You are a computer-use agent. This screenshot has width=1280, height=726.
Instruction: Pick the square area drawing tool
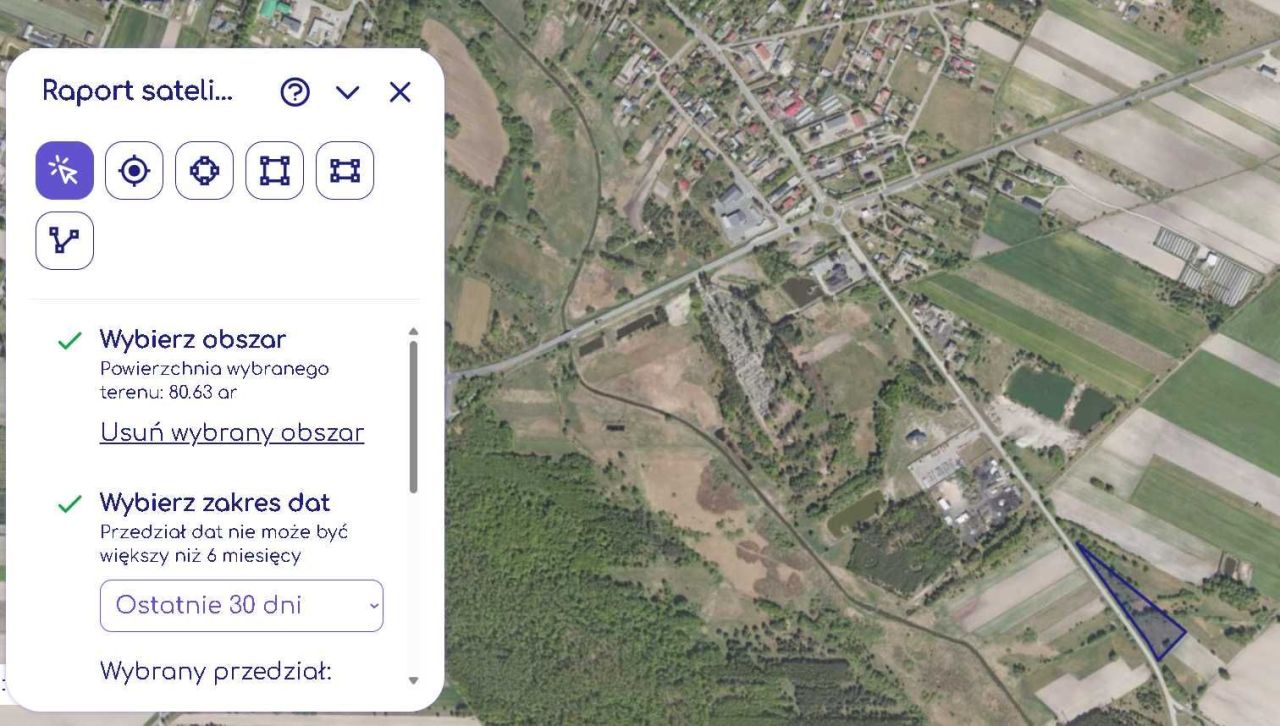click(274, 171)
